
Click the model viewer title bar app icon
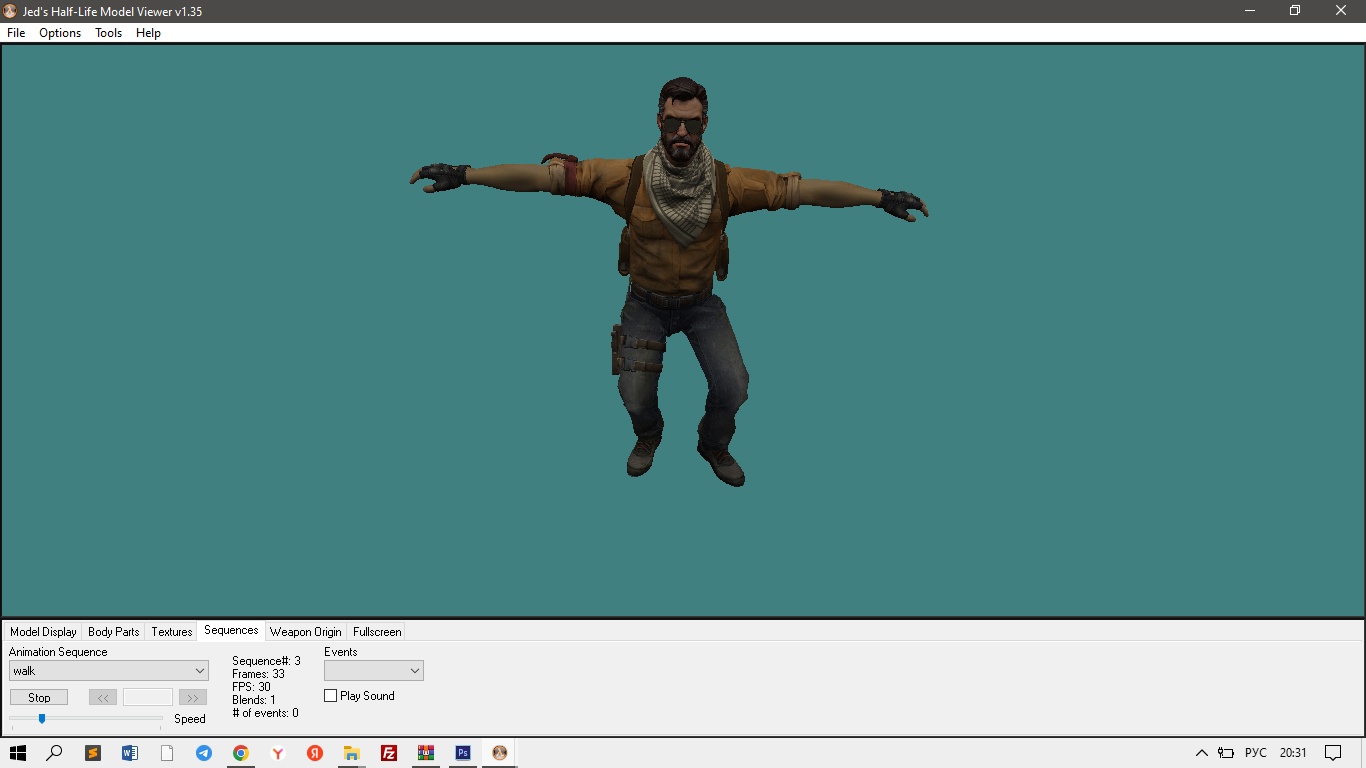pos(10,11)
